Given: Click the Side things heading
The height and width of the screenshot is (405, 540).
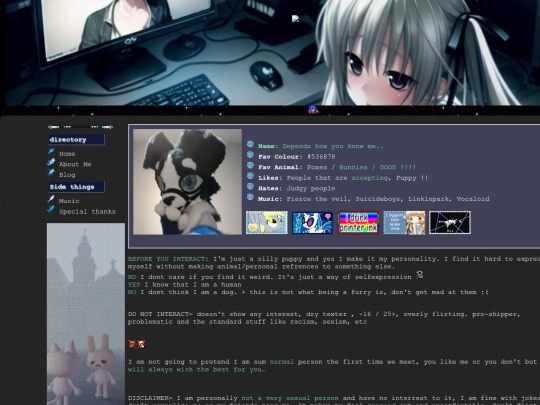Looking at the screenshot, I should pos(76,187).
